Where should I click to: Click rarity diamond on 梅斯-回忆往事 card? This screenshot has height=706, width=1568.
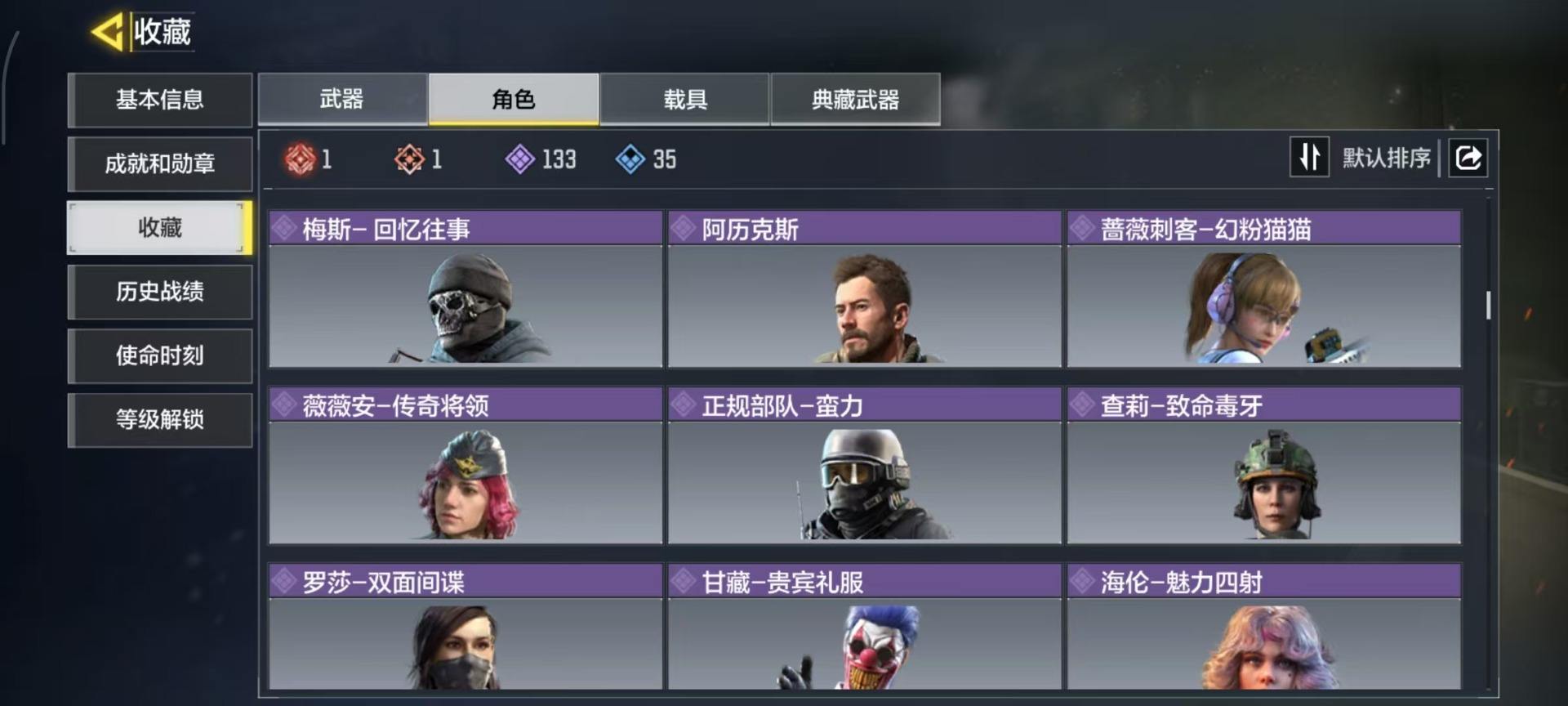click(284, 228)
